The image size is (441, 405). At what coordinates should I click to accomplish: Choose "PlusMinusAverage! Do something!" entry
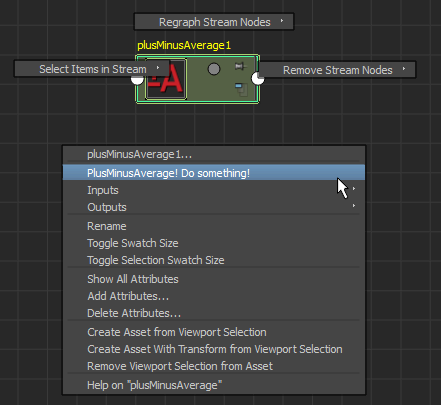[x=214, y=173]
